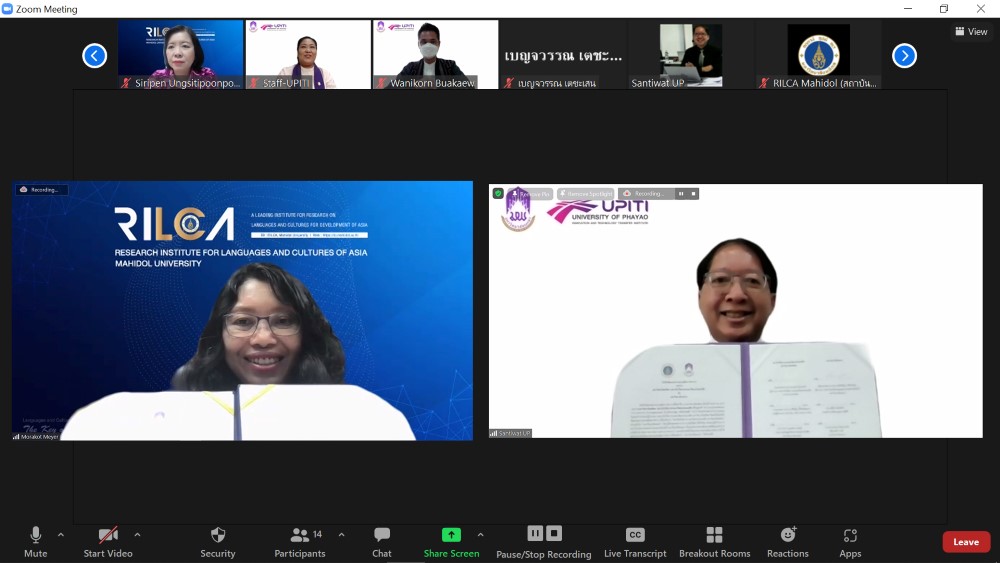Image resolution: width=1000 pixels, height=563 pixels.
Task: Click the green Share Screen icon
Action: coord(451,535)
